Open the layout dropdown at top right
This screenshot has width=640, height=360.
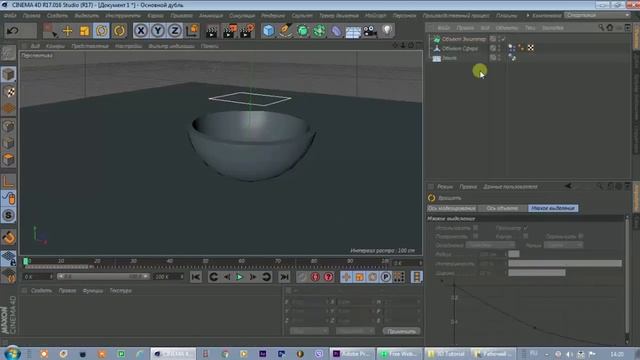pos(598,16)
